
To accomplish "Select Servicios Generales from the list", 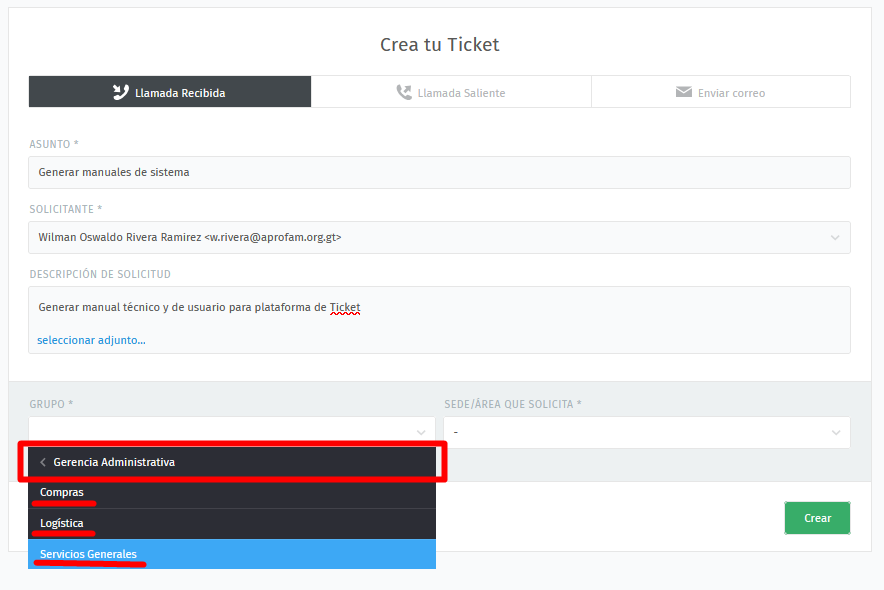I will coord(232,554).
